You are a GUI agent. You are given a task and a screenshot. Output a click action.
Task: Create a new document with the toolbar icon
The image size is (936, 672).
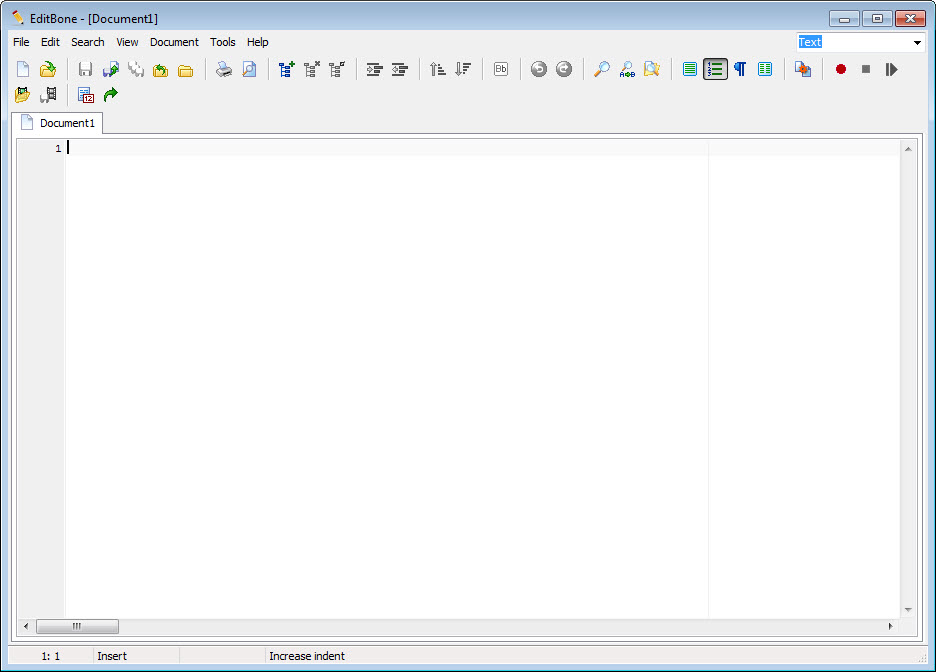click(22, 70)
